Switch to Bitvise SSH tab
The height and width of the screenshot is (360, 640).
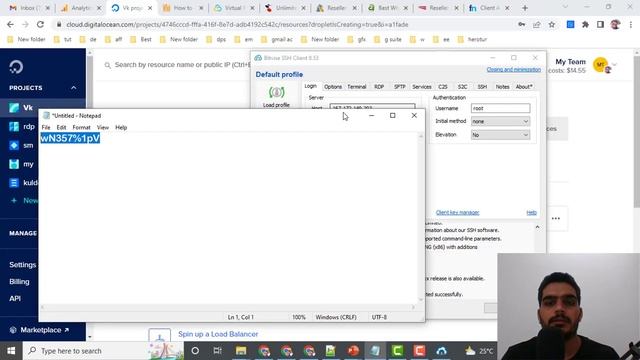482,87
